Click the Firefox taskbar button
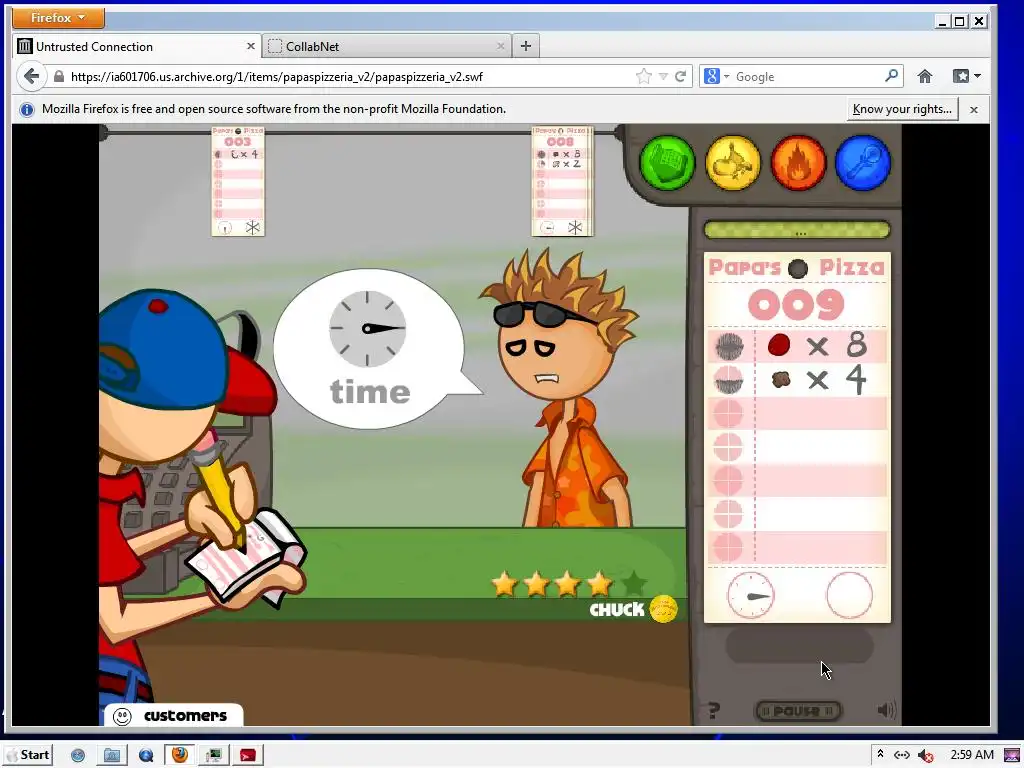1024x768 pixels. click(x=180, y=755)
